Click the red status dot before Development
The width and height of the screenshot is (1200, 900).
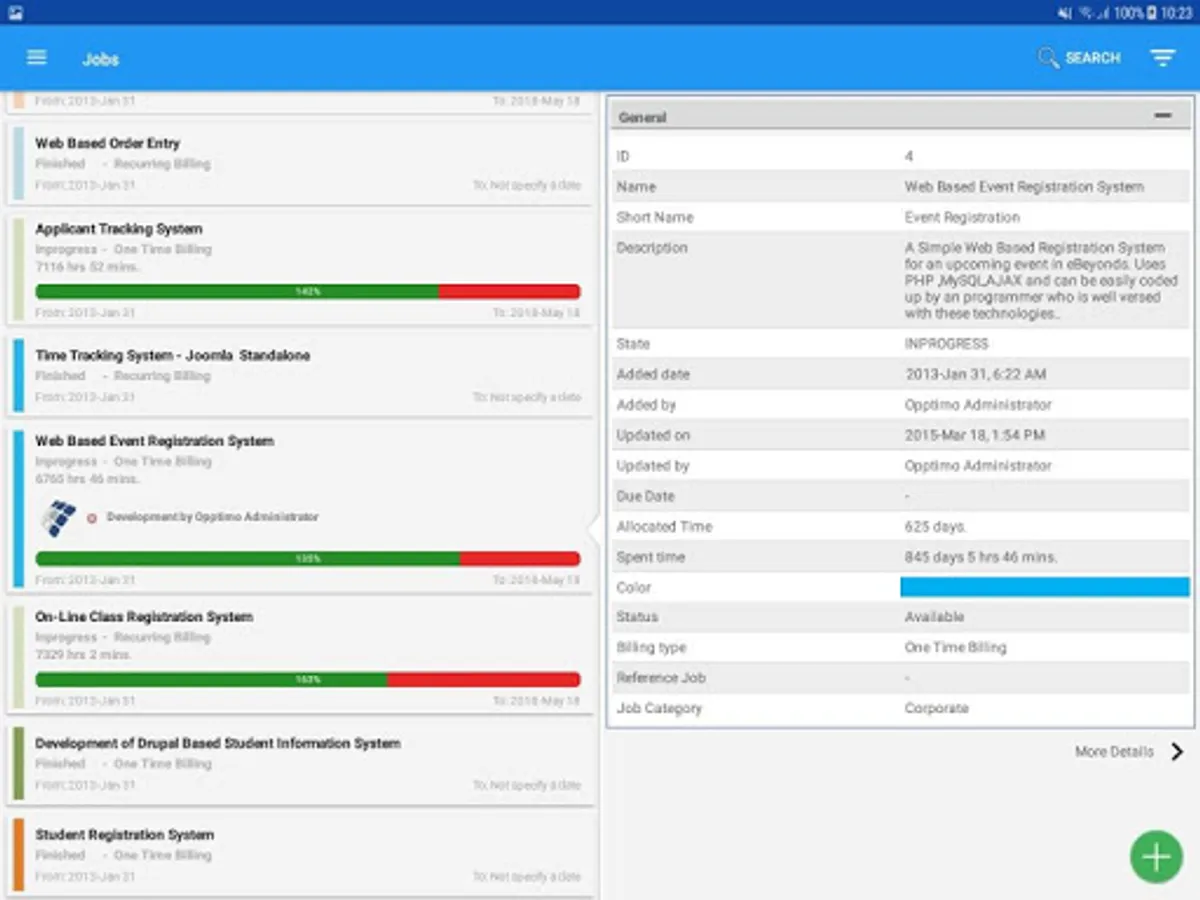click(x=92, y=518)
